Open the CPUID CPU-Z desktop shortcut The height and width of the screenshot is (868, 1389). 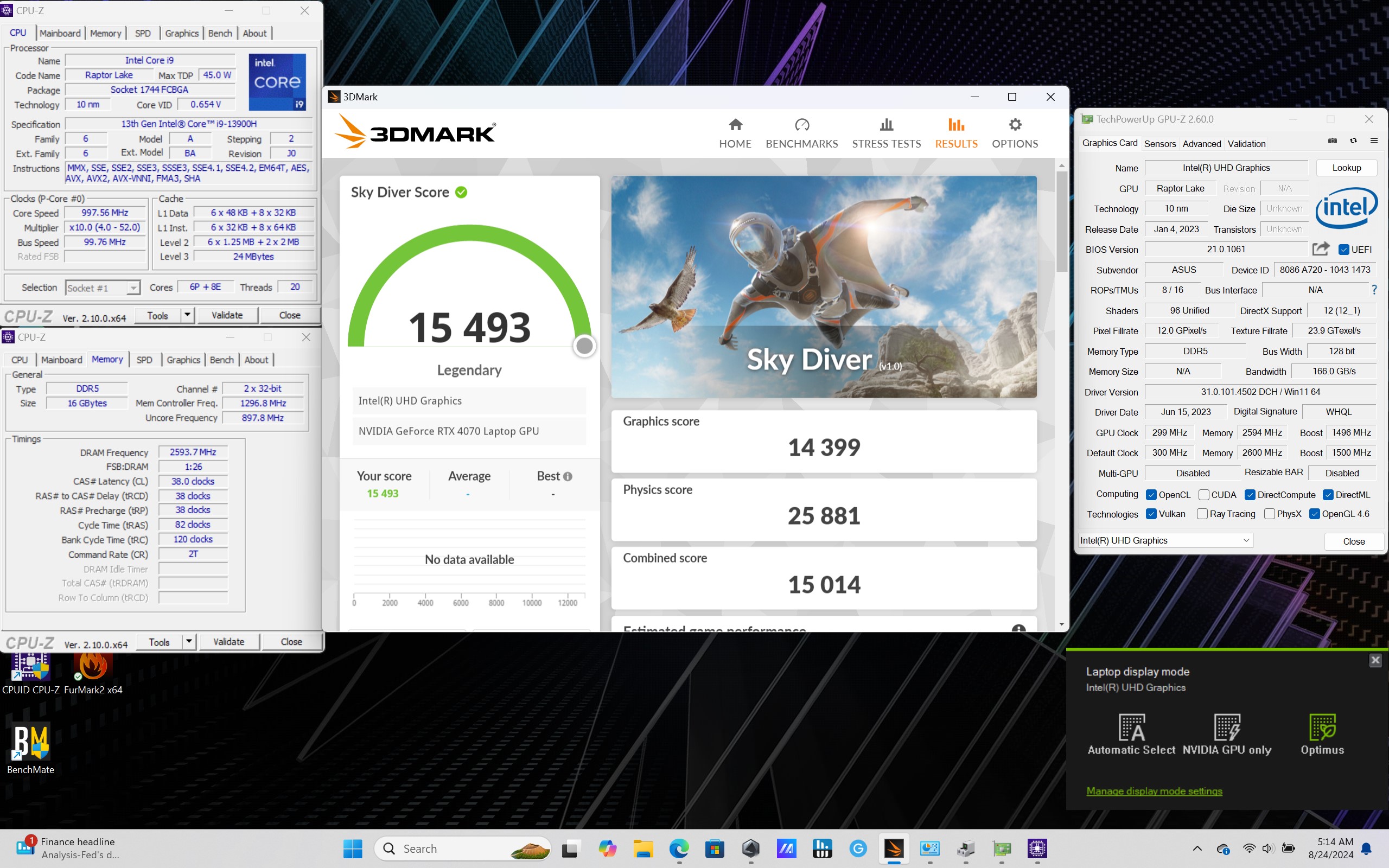click(x=30, y=673)
